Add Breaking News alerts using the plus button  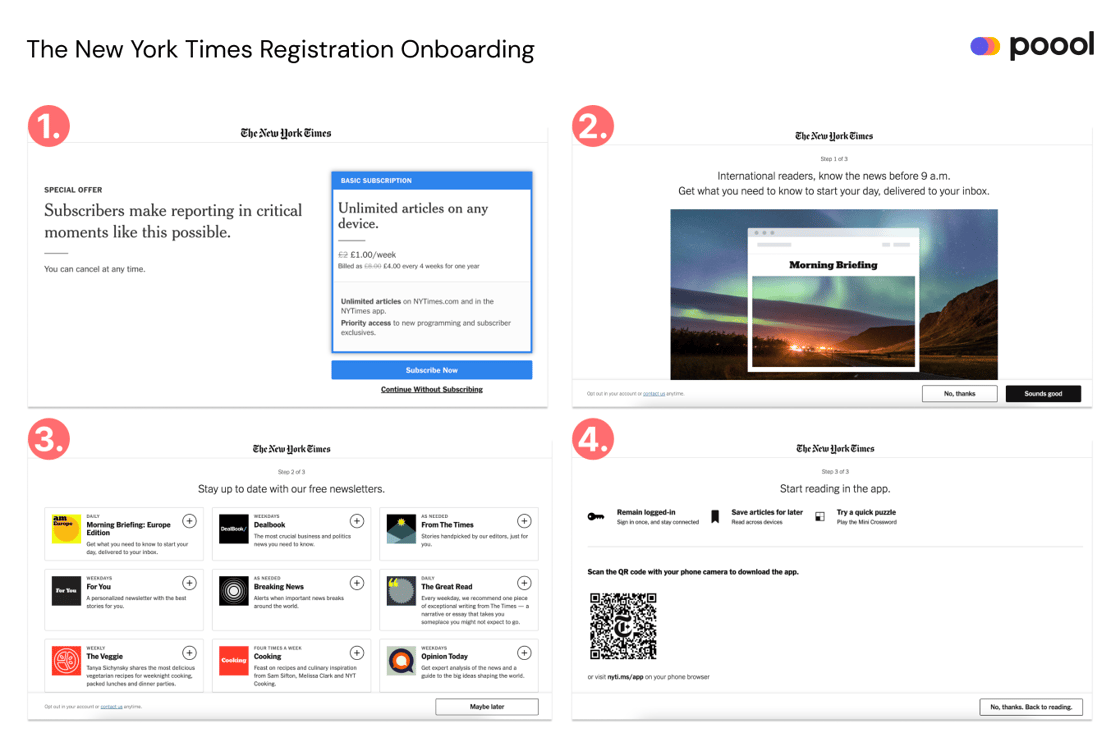[x=356, y=581]
